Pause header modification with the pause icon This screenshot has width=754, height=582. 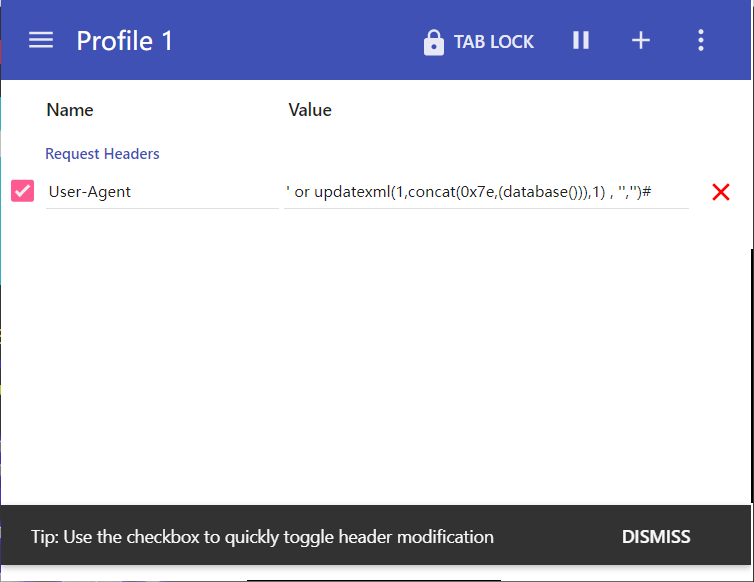point(581,40)
